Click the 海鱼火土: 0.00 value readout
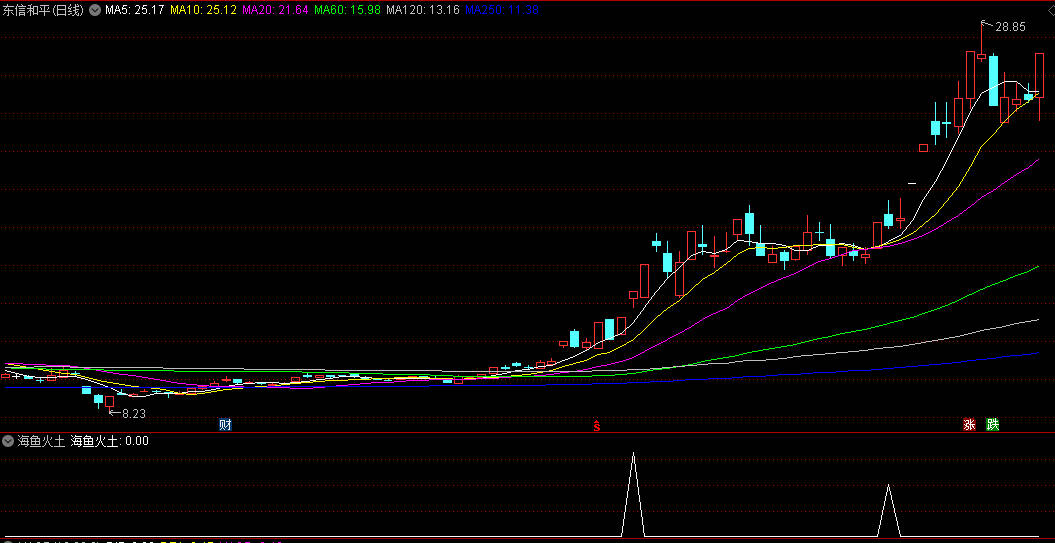The width and height of the screenshot is (1055, 543). pos(110,441)
